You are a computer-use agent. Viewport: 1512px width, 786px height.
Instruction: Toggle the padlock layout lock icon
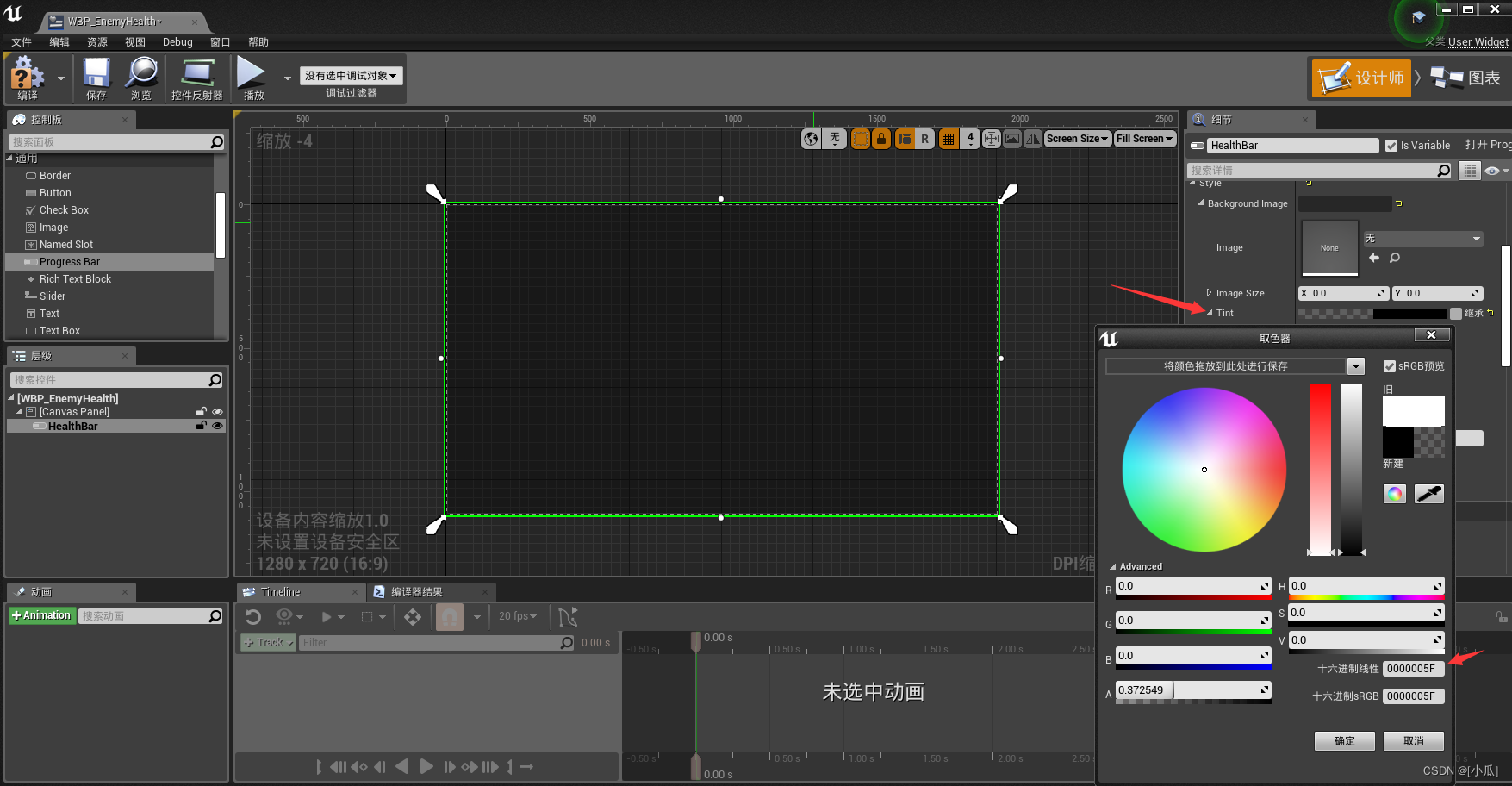(880, 139)
